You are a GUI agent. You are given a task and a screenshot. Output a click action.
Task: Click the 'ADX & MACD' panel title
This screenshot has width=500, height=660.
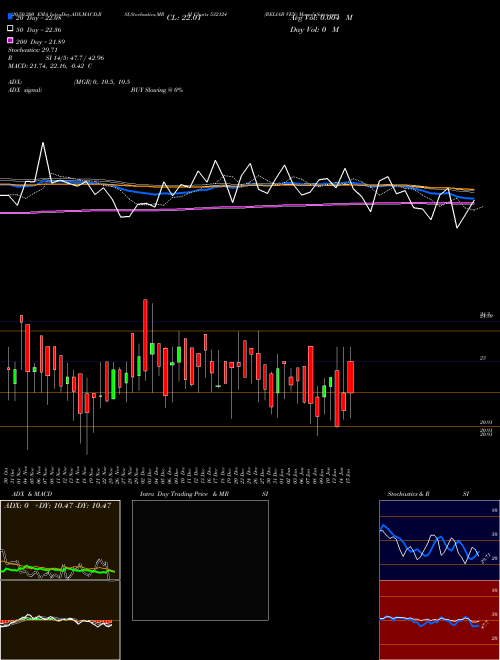tap(32, 494)
